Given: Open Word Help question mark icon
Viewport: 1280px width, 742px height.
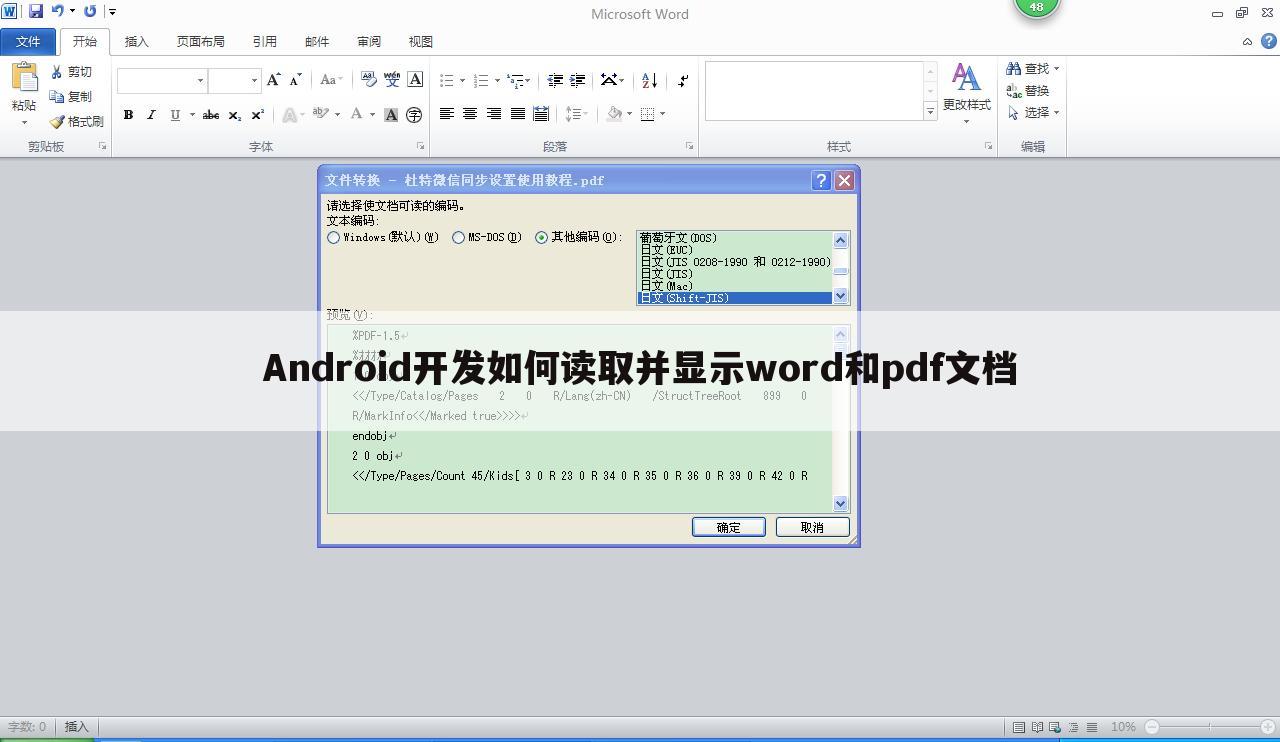Looking at the screenshot, I should [x=1268, y=41].
